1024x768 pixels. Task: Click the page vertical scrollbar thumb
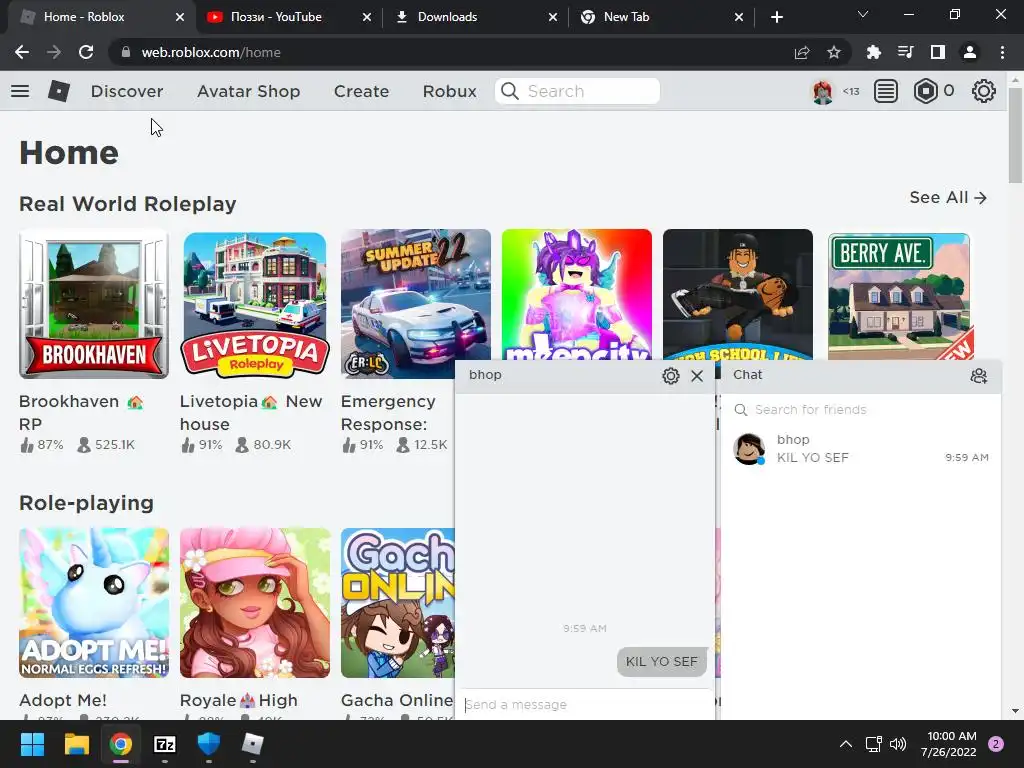[1015, 134]
